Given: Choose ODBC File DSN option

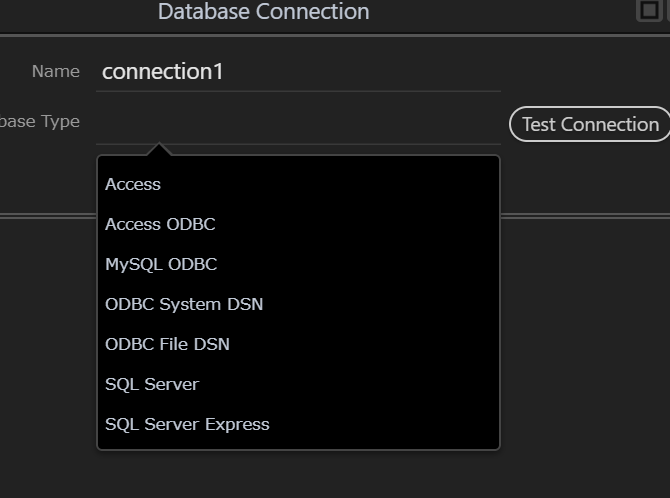Looking at the screenshot, I should 298,344.
